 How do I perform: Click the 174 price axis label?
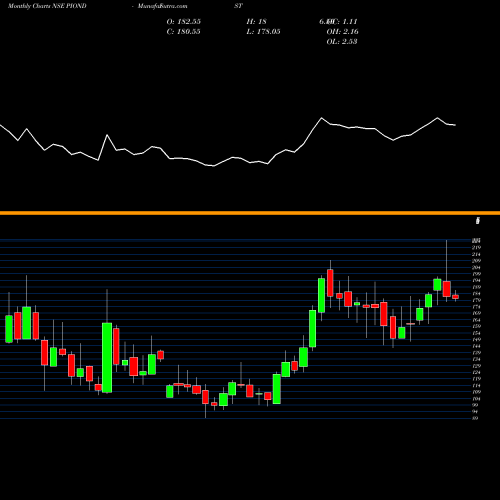[476, 307]
